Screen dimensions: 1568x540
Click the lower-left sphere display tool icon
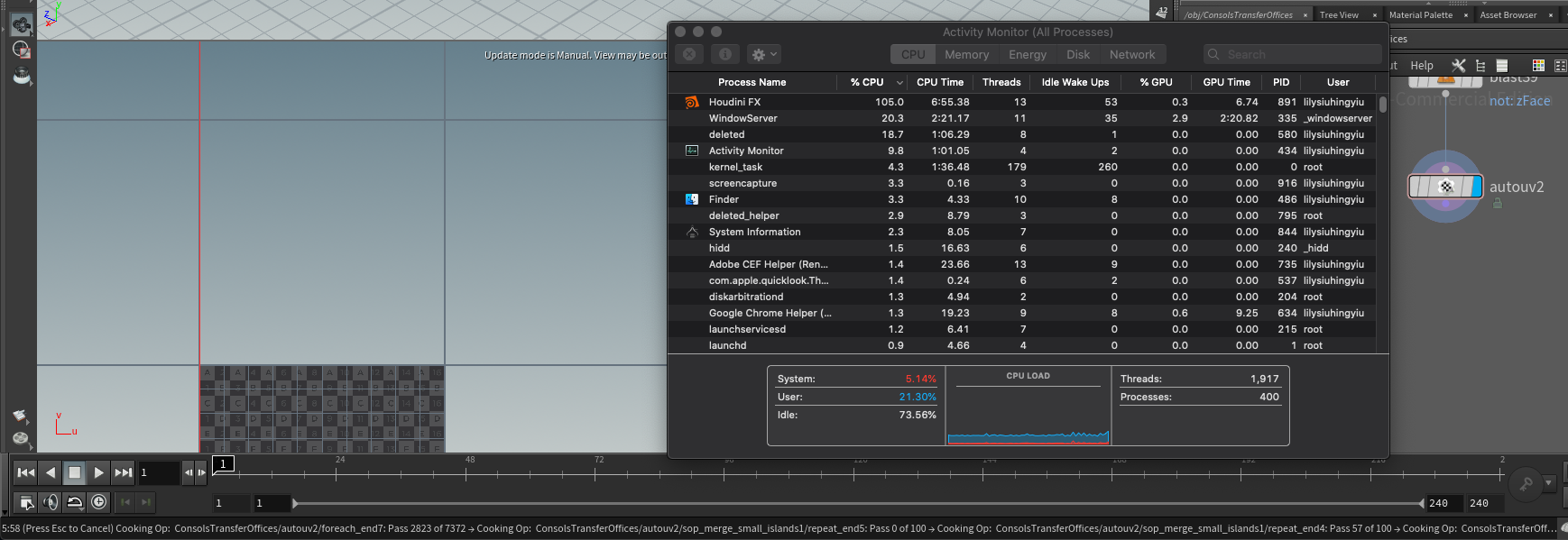[21, 438]
